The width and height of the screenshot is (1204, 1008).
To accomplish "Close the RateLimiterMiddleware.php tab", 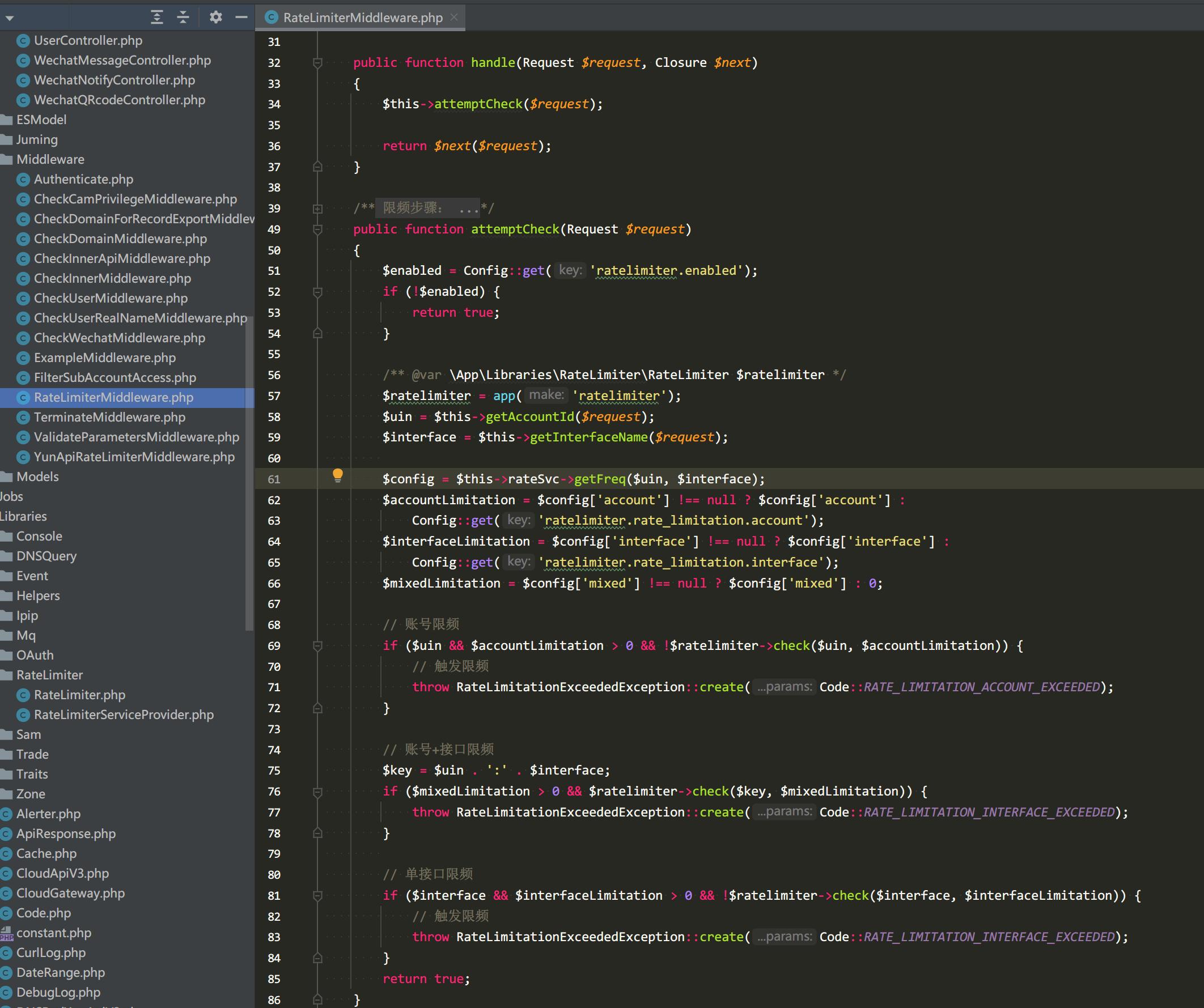I will (x=454, y=17).
